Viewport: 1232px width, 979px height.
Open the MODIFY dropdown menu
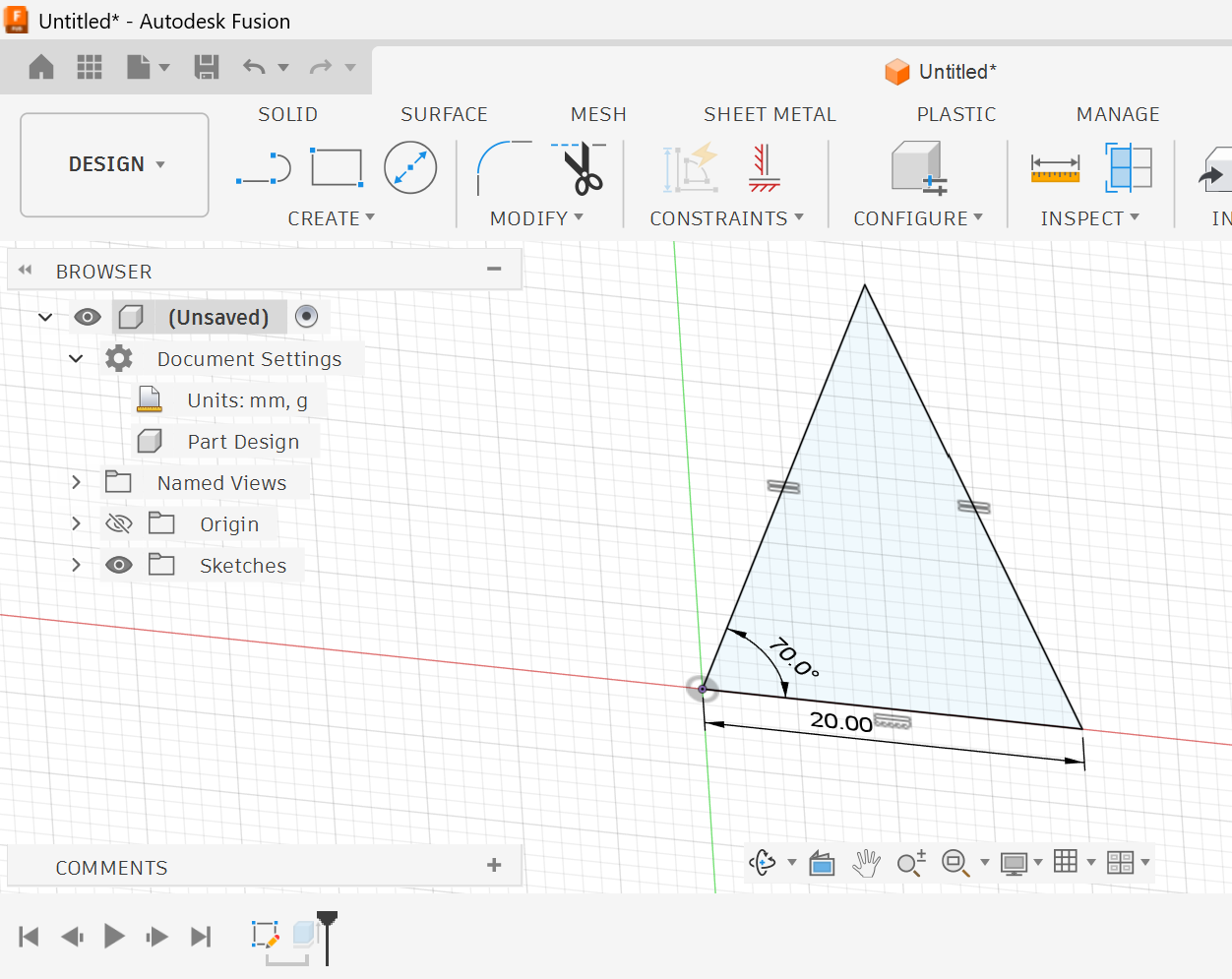pyautogui.click(x=537, y=218)
